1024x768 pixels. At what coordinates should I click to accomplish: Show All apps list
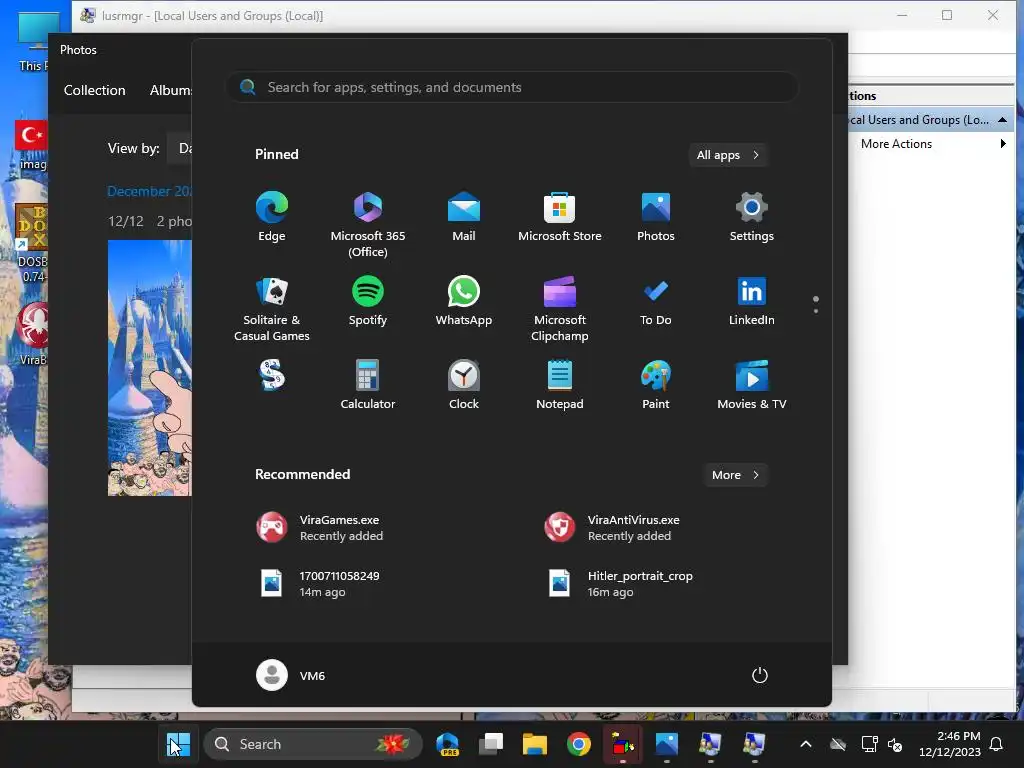coord(728,155)
